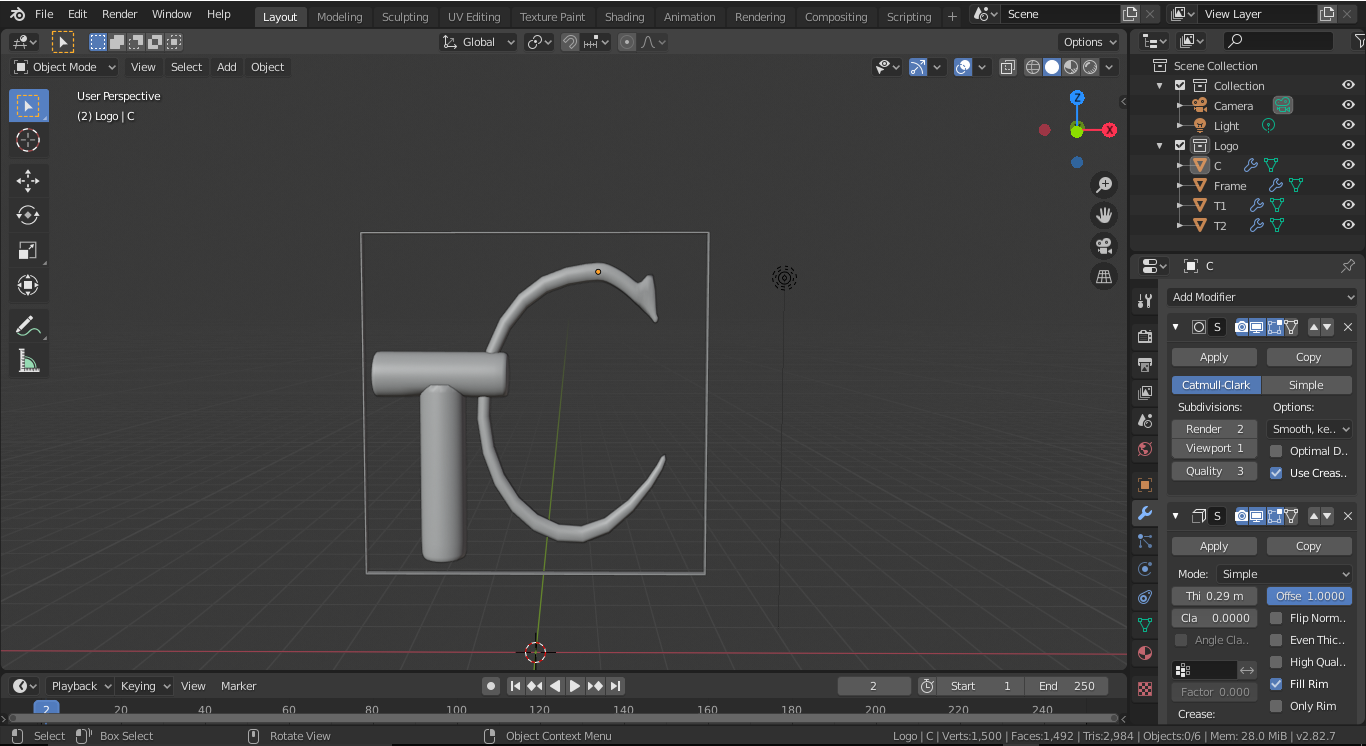
Task: Open the Object Constraints properties tab
Action: point(1145,597)
